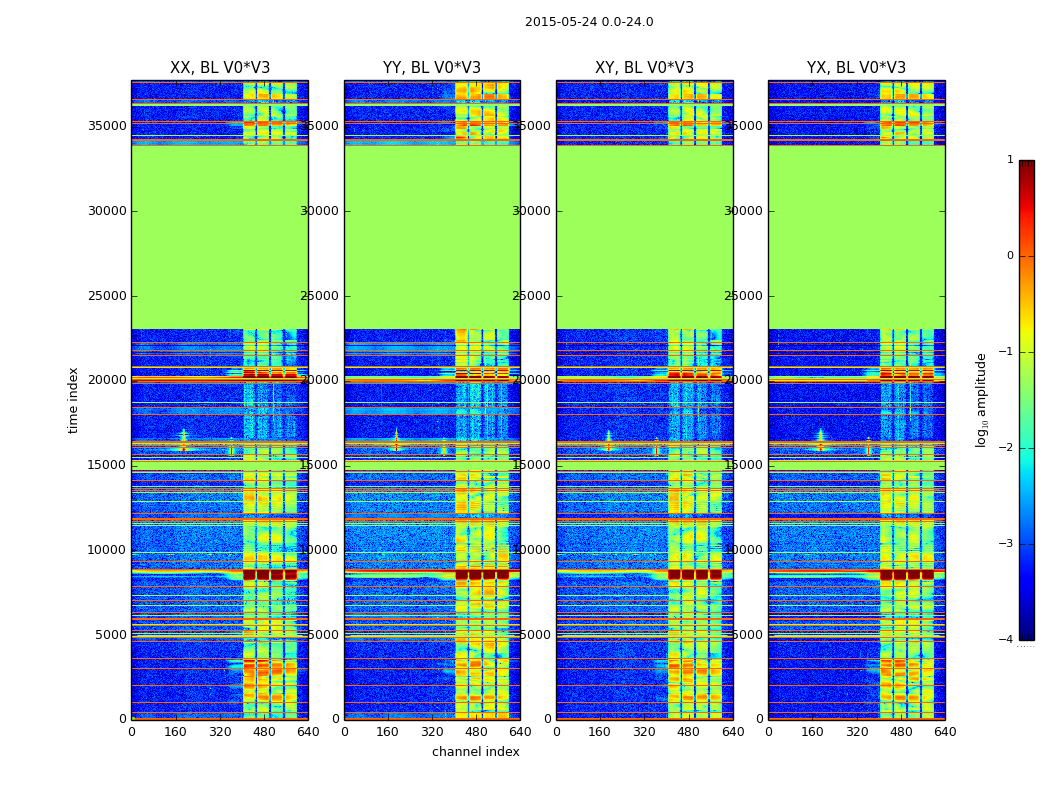Click the YX, BL V0*V3 subplot title
This screenshot has height=800, width=1050.
point(856,68)
